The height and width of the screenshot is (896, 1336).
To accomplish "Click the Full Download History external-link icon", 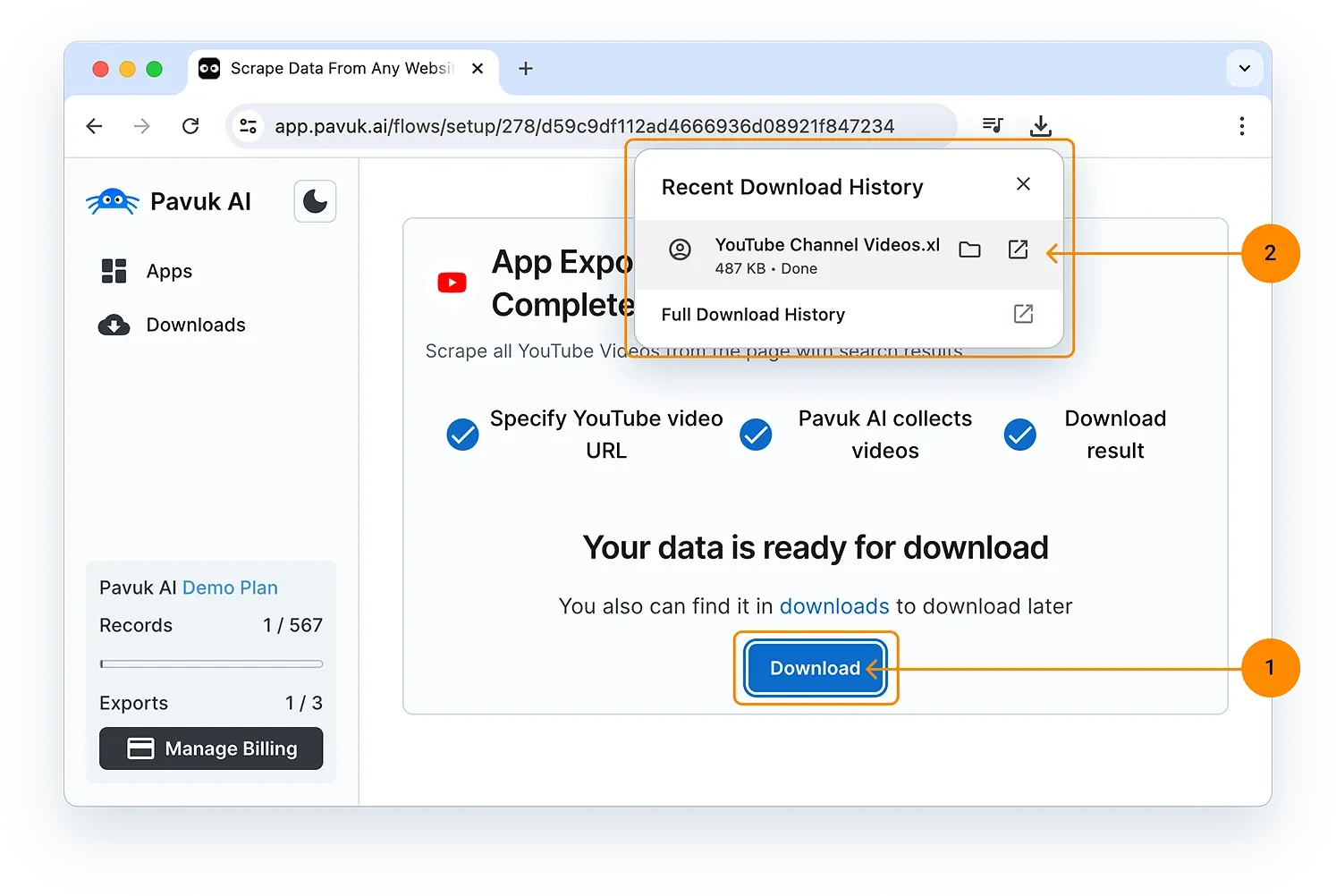I will point(1023,314).
